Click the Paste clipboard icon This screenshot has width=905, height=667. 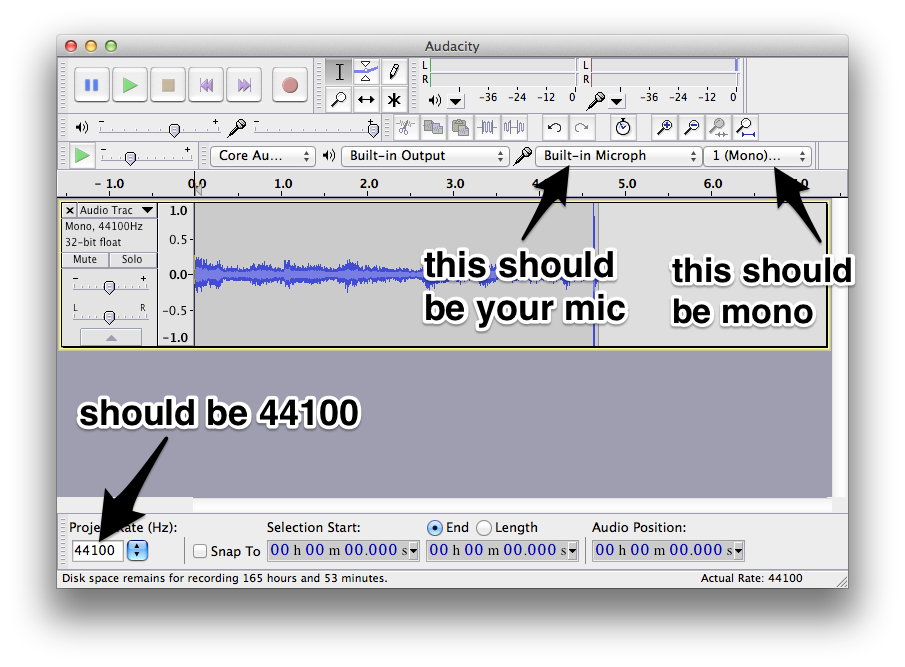click(460, 127)
